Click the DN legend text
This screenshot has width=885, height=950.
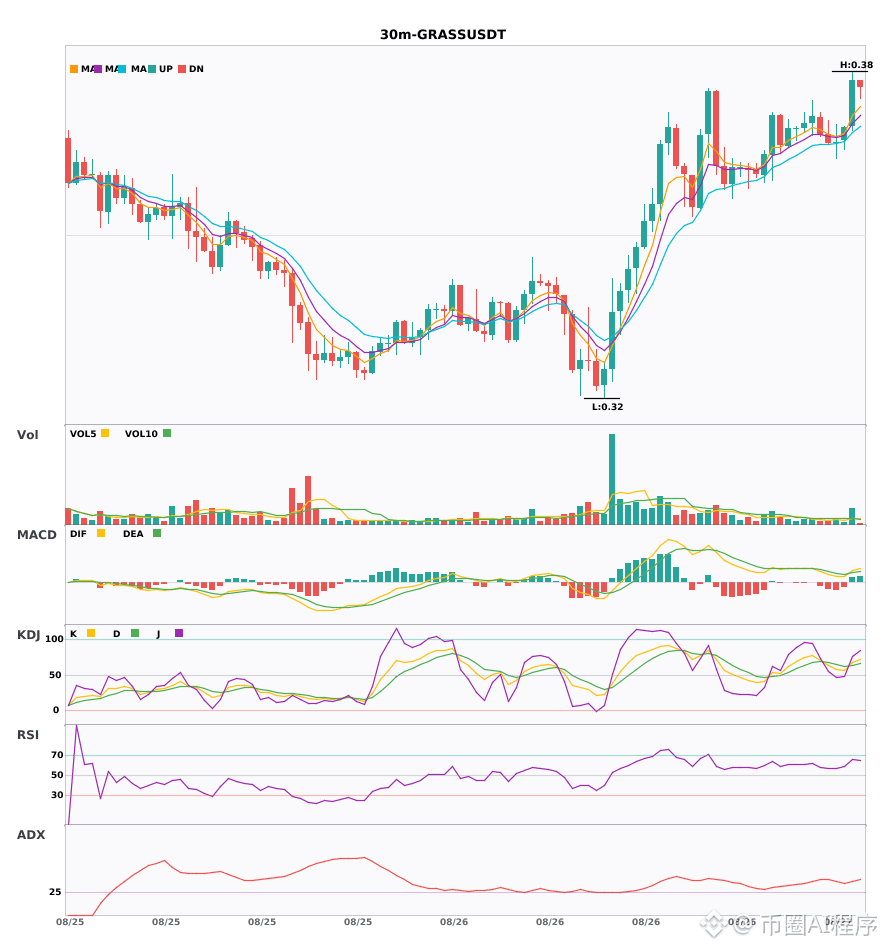[x=196, y=69]
